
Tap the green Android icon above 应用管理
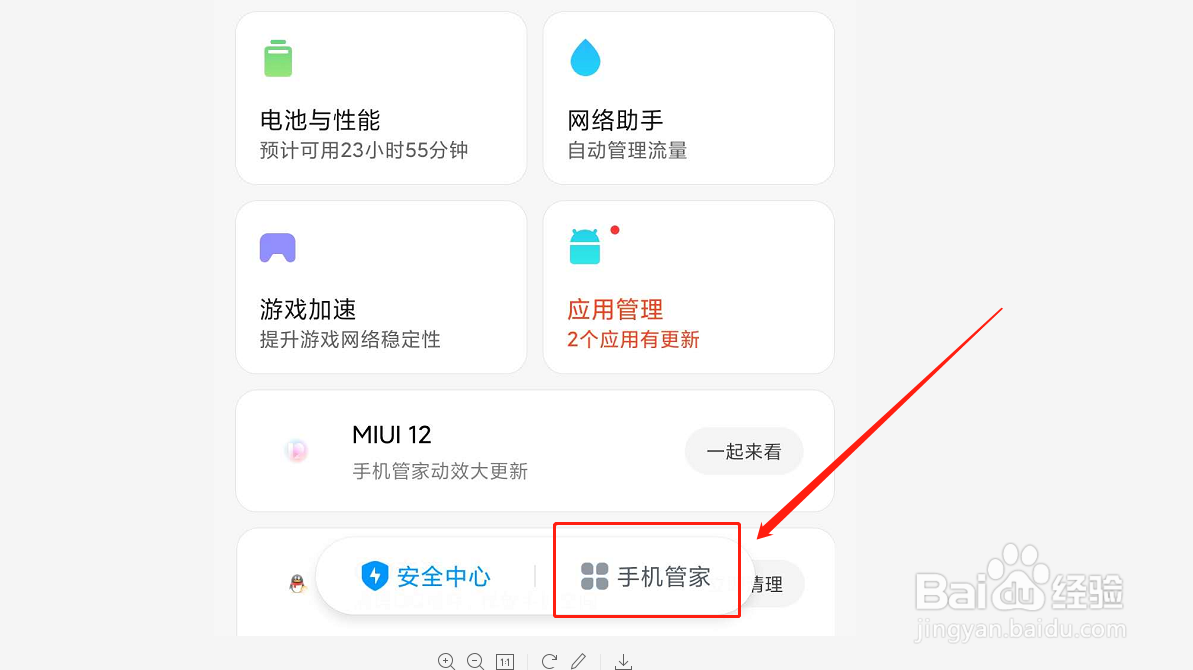click(585, 247)
